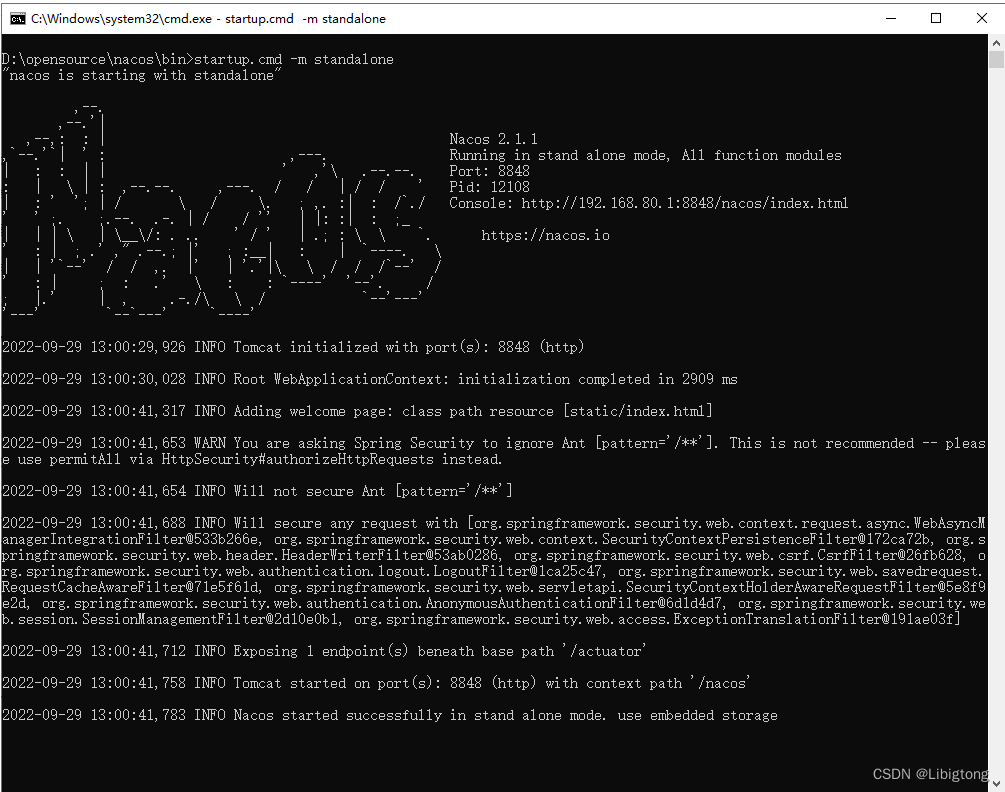This screenshot has width=1005, height=792.
Task: Click the text 'use permitAll via HttpSecurity#authorizeHttpRequests instead'
Action: click(260, 459)
